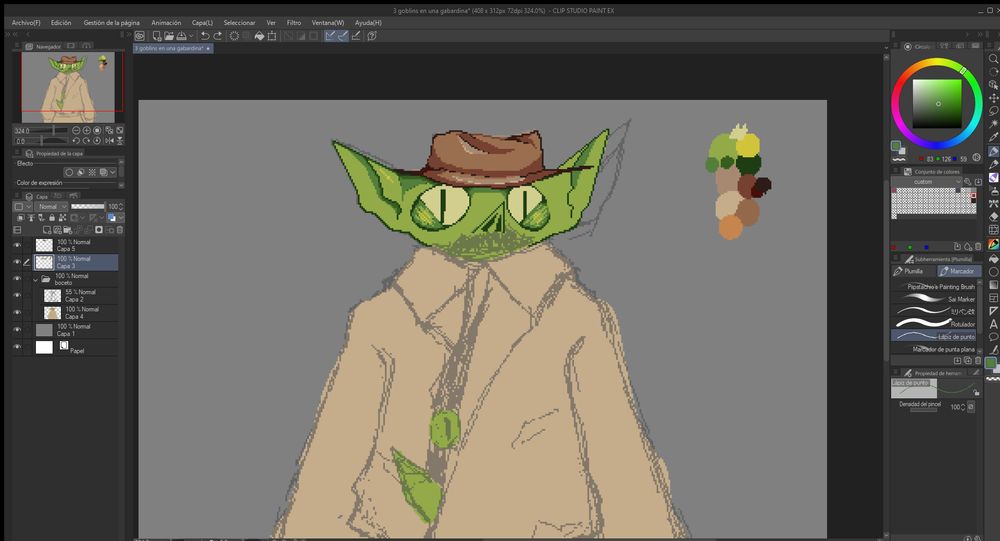Select the Marcador de punta plana brush
Image resolution: width=1000 pixels, height=541 pixels.
934,349
